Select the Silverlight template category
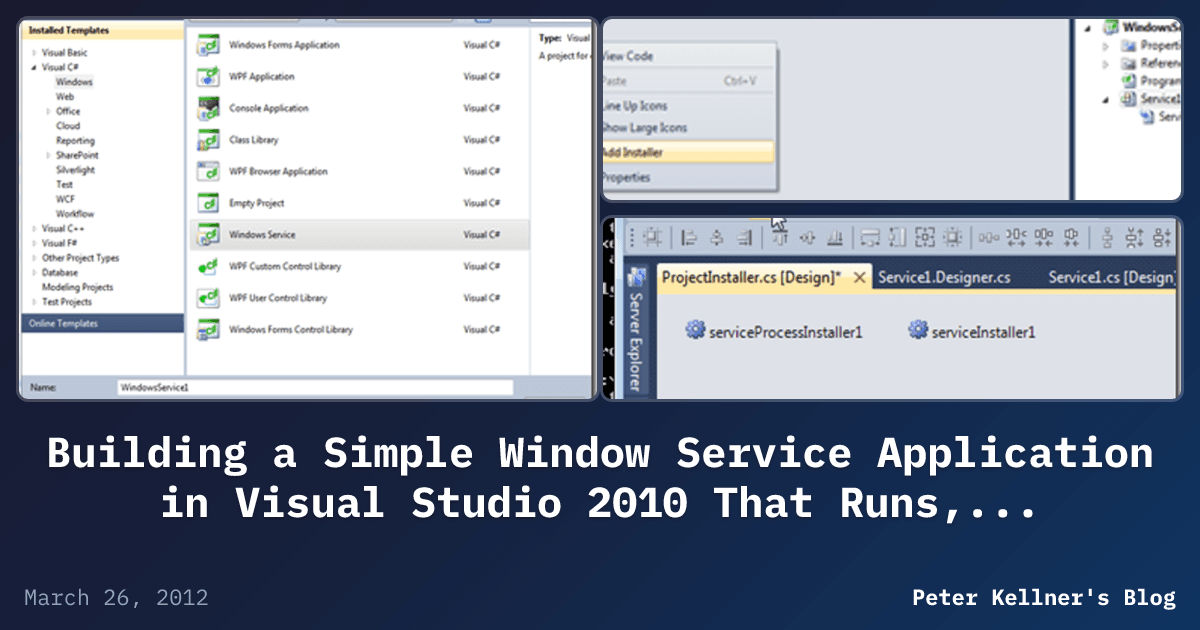 click(x=75, y=170)
